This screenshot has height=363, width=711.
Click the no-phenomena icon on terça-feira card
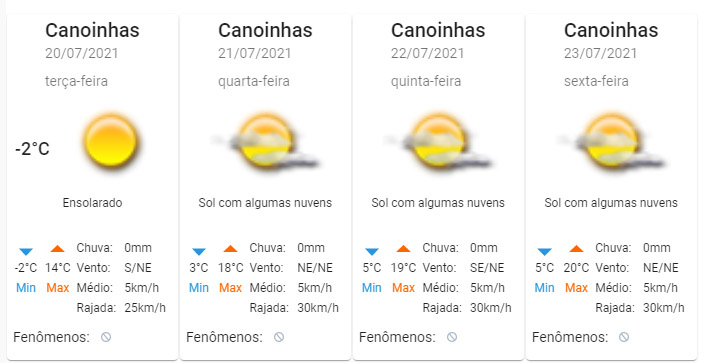pyautogui.click(x=106, y=337)
